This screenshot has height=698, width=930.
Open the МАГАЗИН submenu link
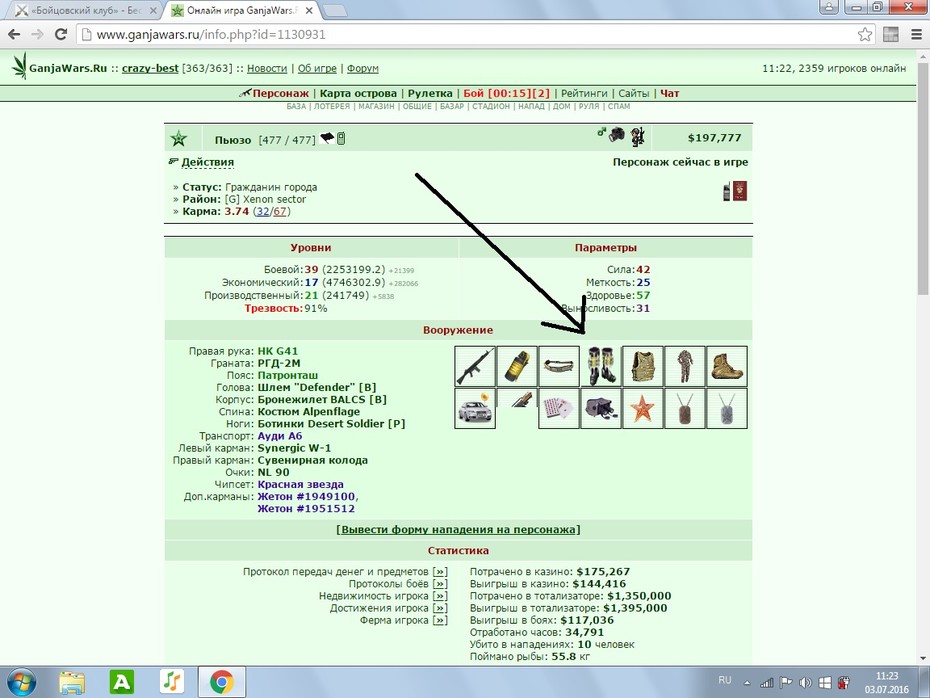tap(376, 106)
